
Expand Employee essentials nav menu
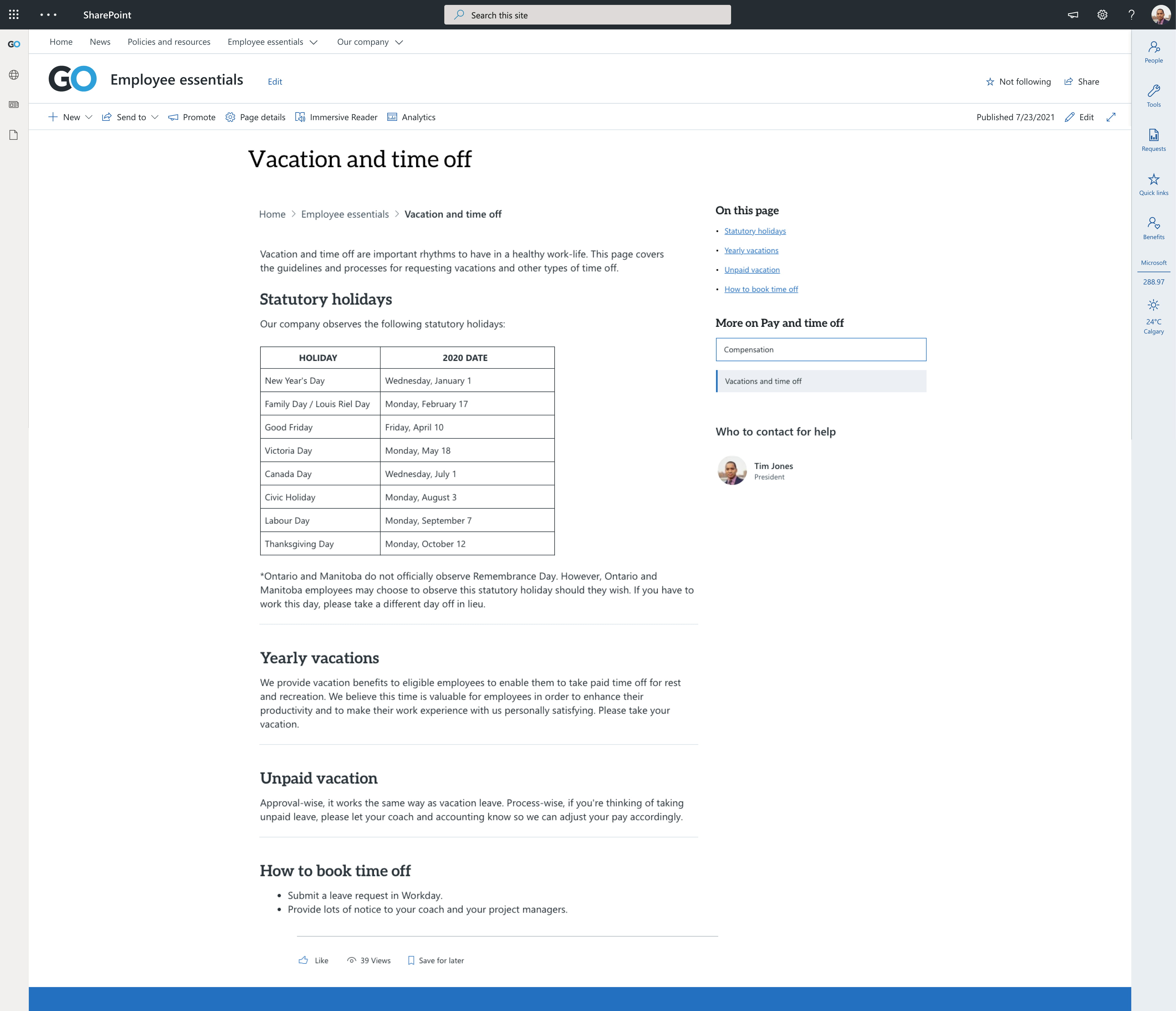(313, 42)
